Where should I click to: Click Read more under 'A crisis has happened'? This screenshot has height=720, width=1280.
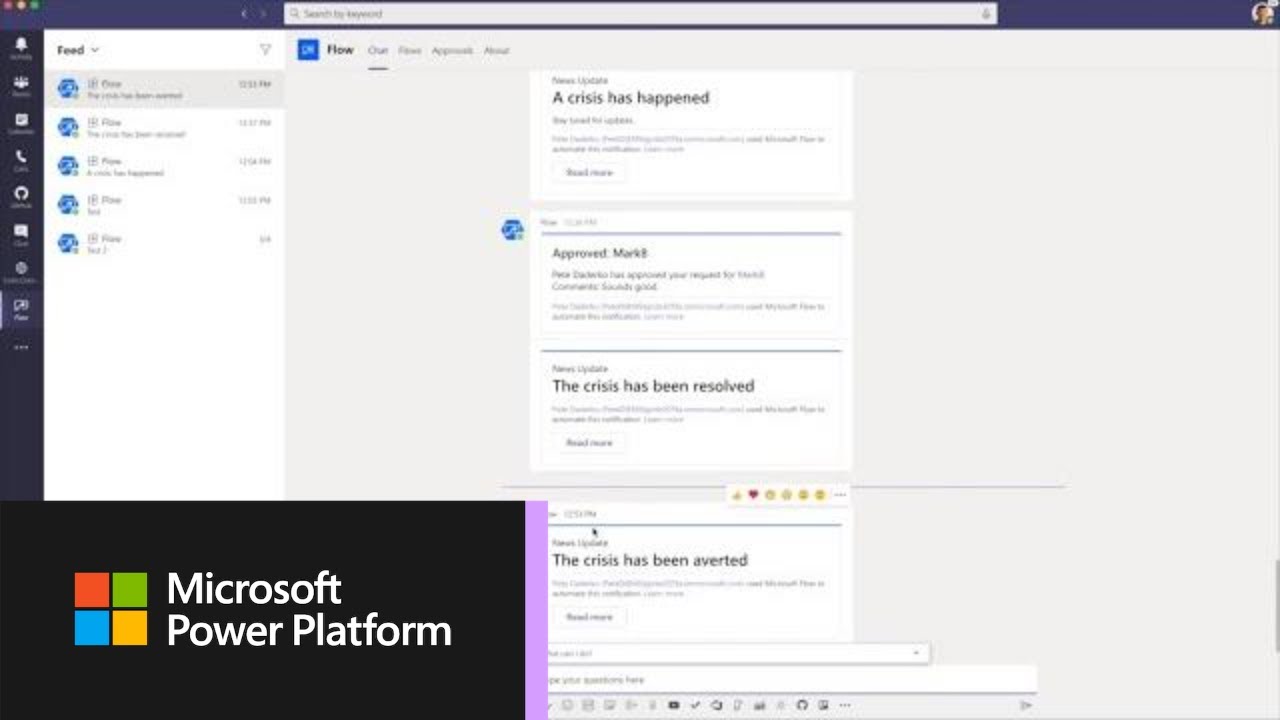589,173
